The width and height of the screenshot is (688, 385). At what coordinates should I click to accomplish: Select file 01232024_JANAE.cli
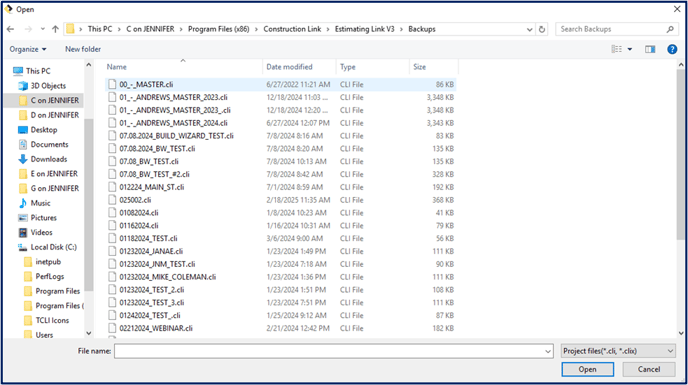pyautogui.click(x=280, y=251)
